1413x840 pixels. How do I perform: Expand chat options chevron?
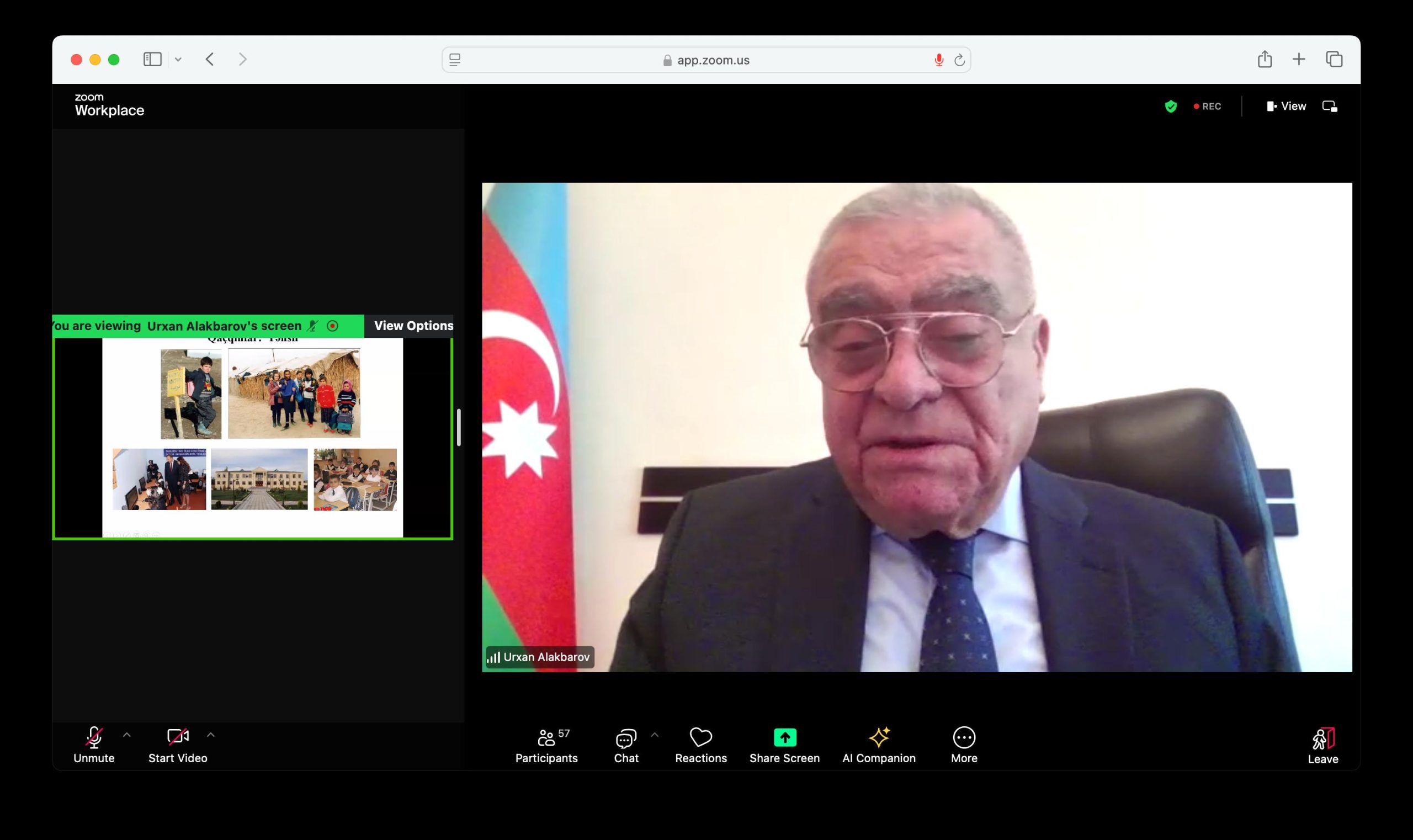(x=656, y=733)
